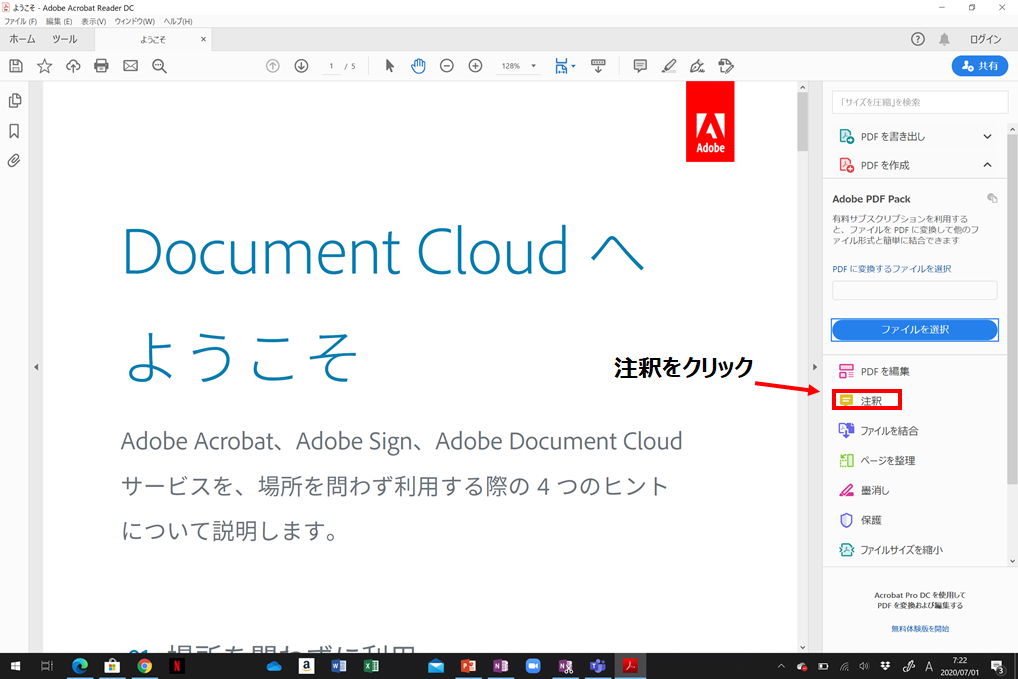Open the Window menu
Viewport: 1018px width, 679px height.
[x=134, y=21]
